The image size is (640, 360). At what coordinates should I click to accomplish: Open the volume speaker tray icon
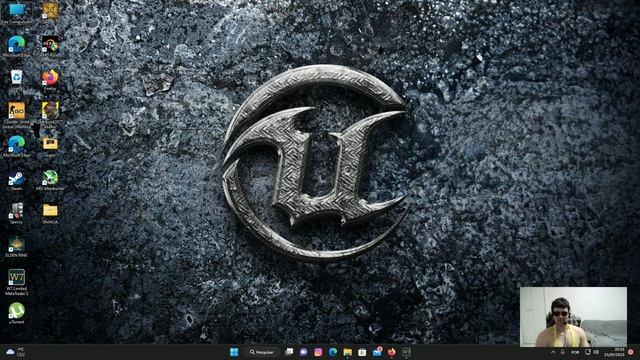click(596, 352)
